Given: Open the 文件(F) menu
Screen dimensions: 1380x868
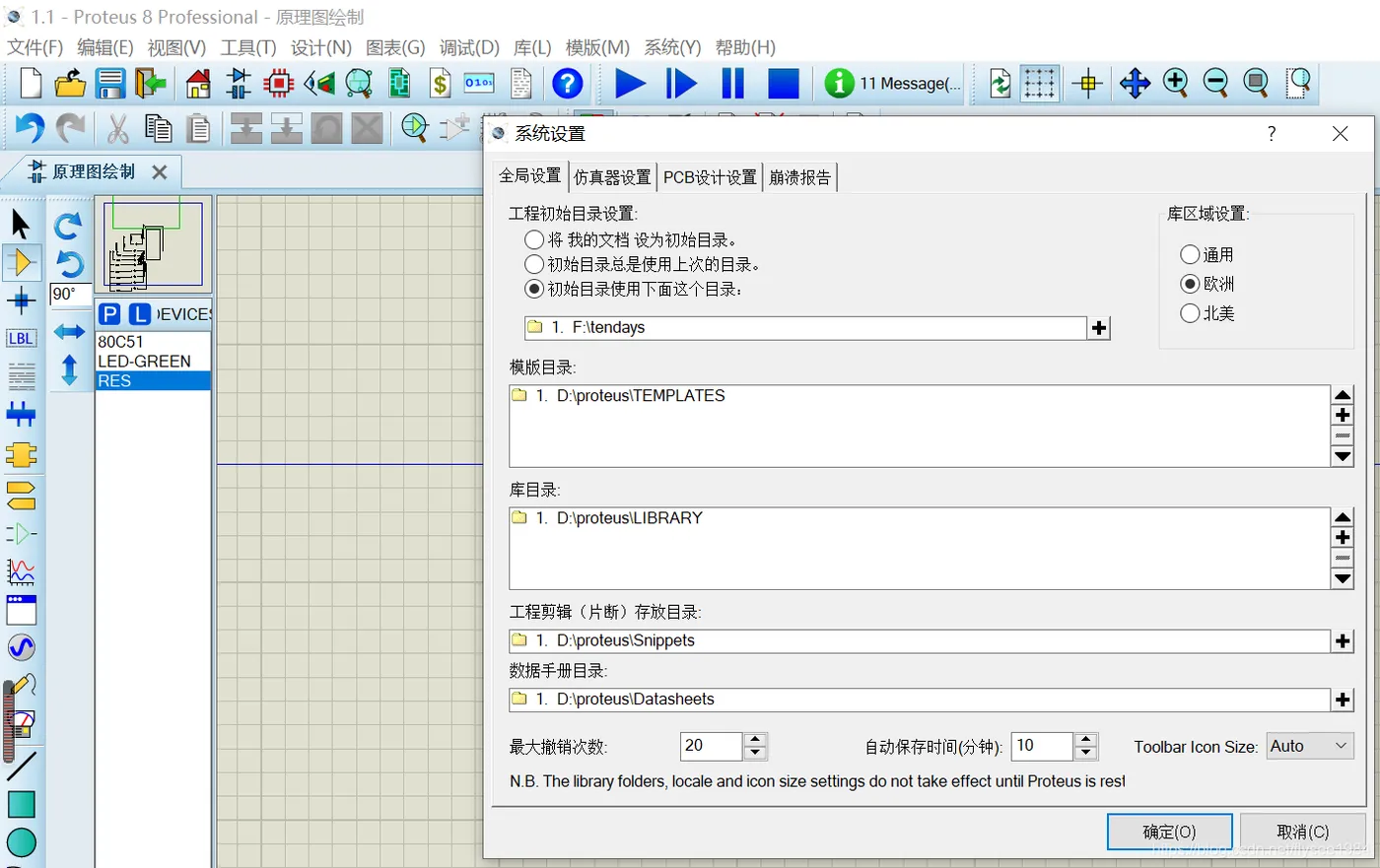Looking at the screenshot, I should [35, 47].
